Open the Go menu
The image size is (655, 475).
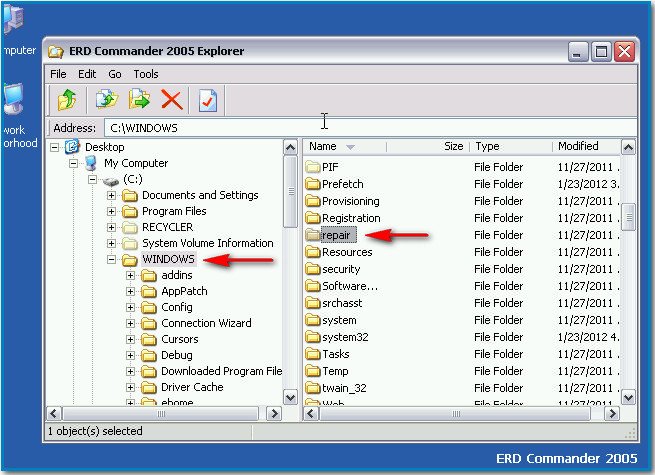[x=115, y=74]
